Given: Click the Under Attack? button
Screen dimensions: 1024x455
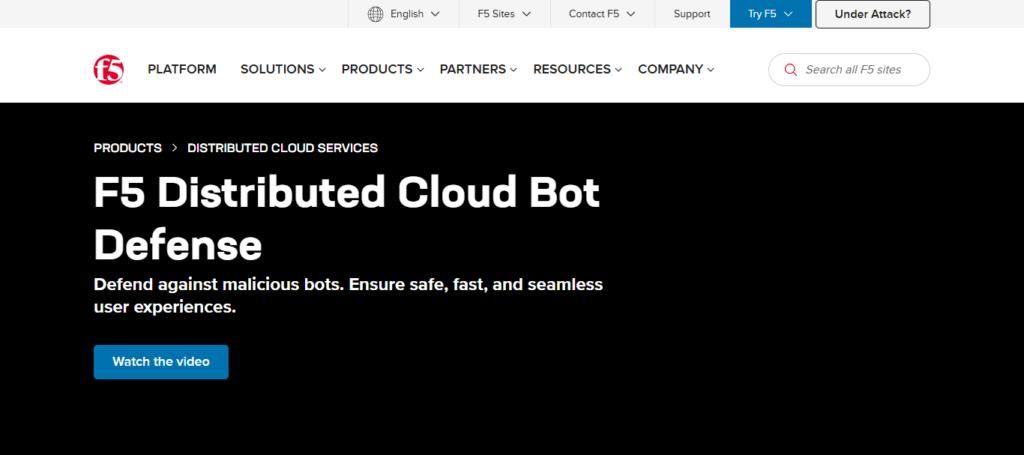Looking at the screenshot, I should (872, 14).
